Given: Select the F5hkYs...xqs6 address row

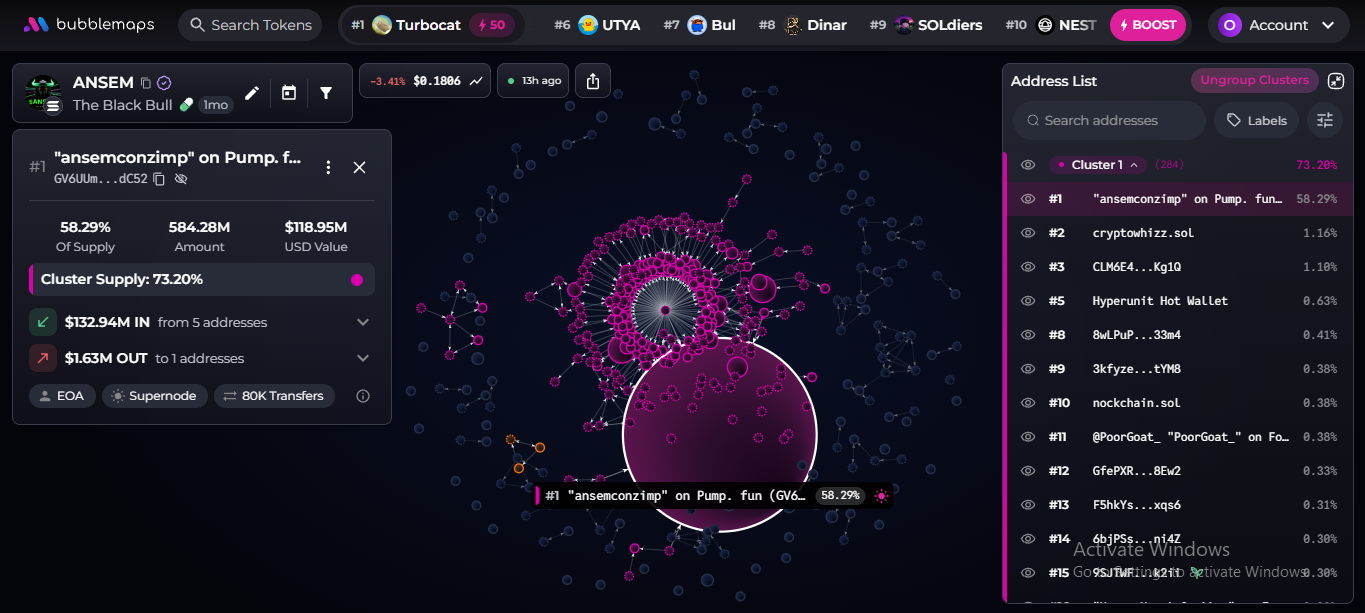Looking at the screenshot, I should tap(1178, 505).
